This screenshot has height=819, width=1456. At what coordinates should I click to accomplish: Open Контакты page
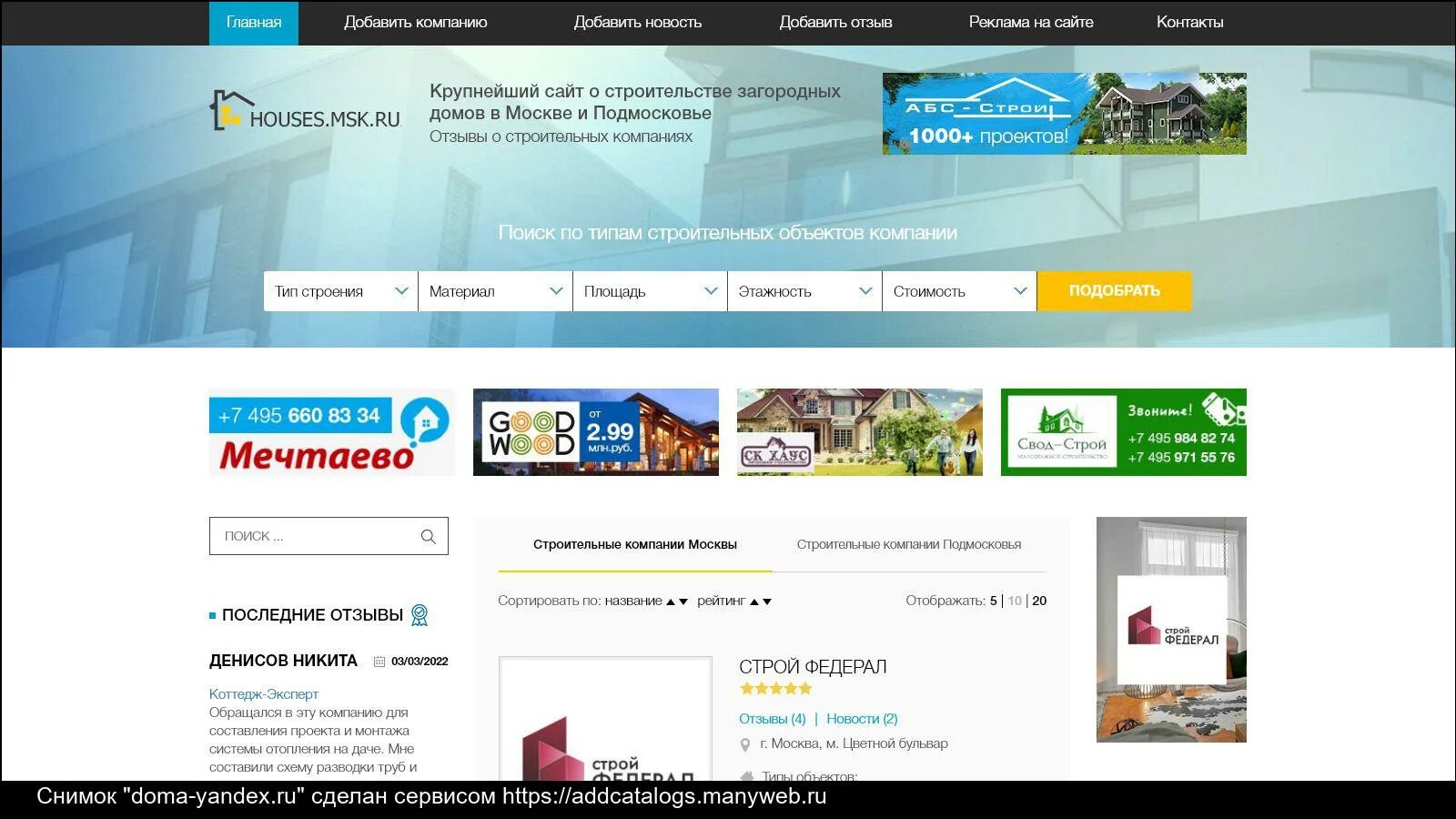[1189, 22]
